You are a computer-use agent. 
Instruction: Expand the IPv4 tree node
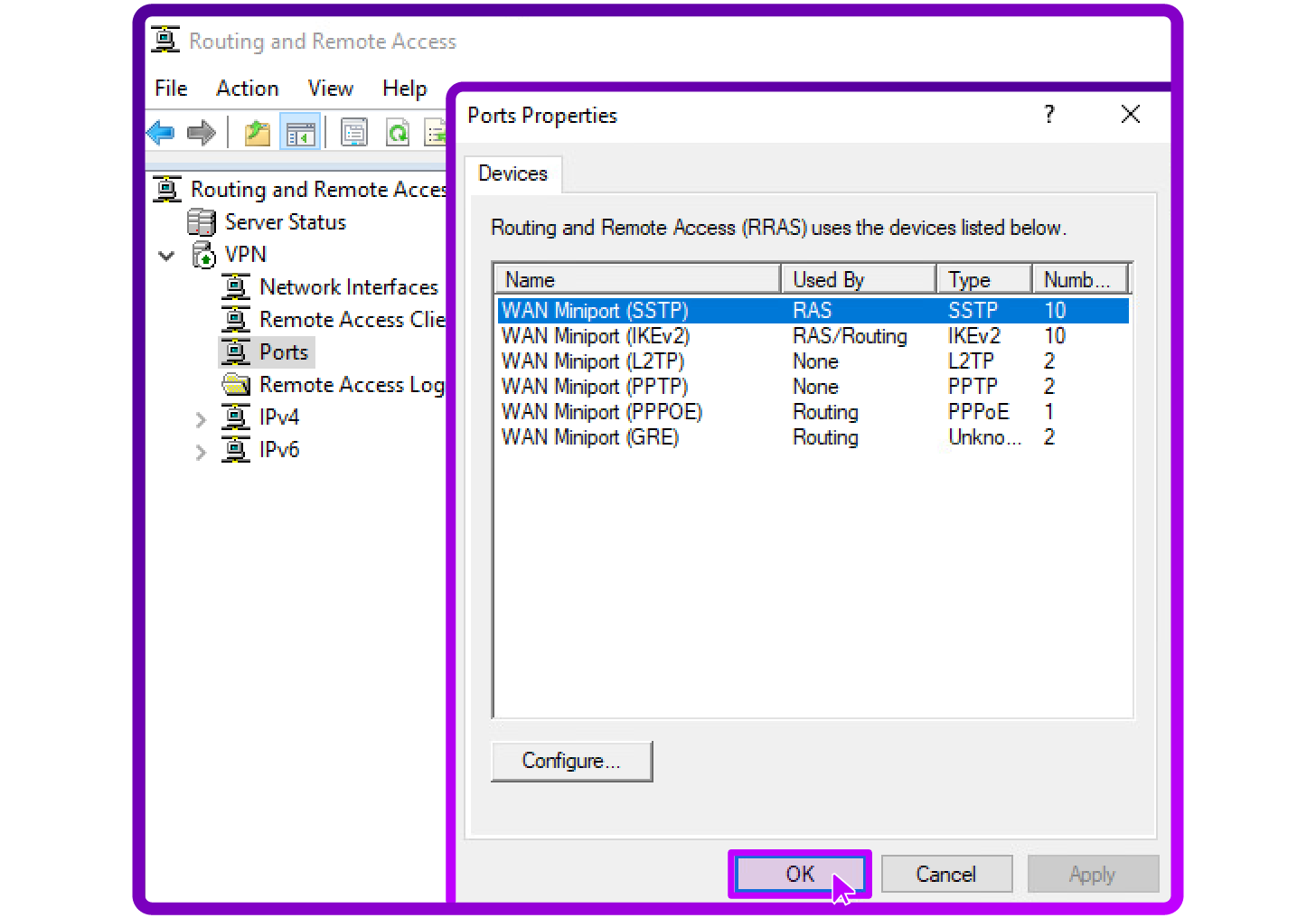coord(201,417)
